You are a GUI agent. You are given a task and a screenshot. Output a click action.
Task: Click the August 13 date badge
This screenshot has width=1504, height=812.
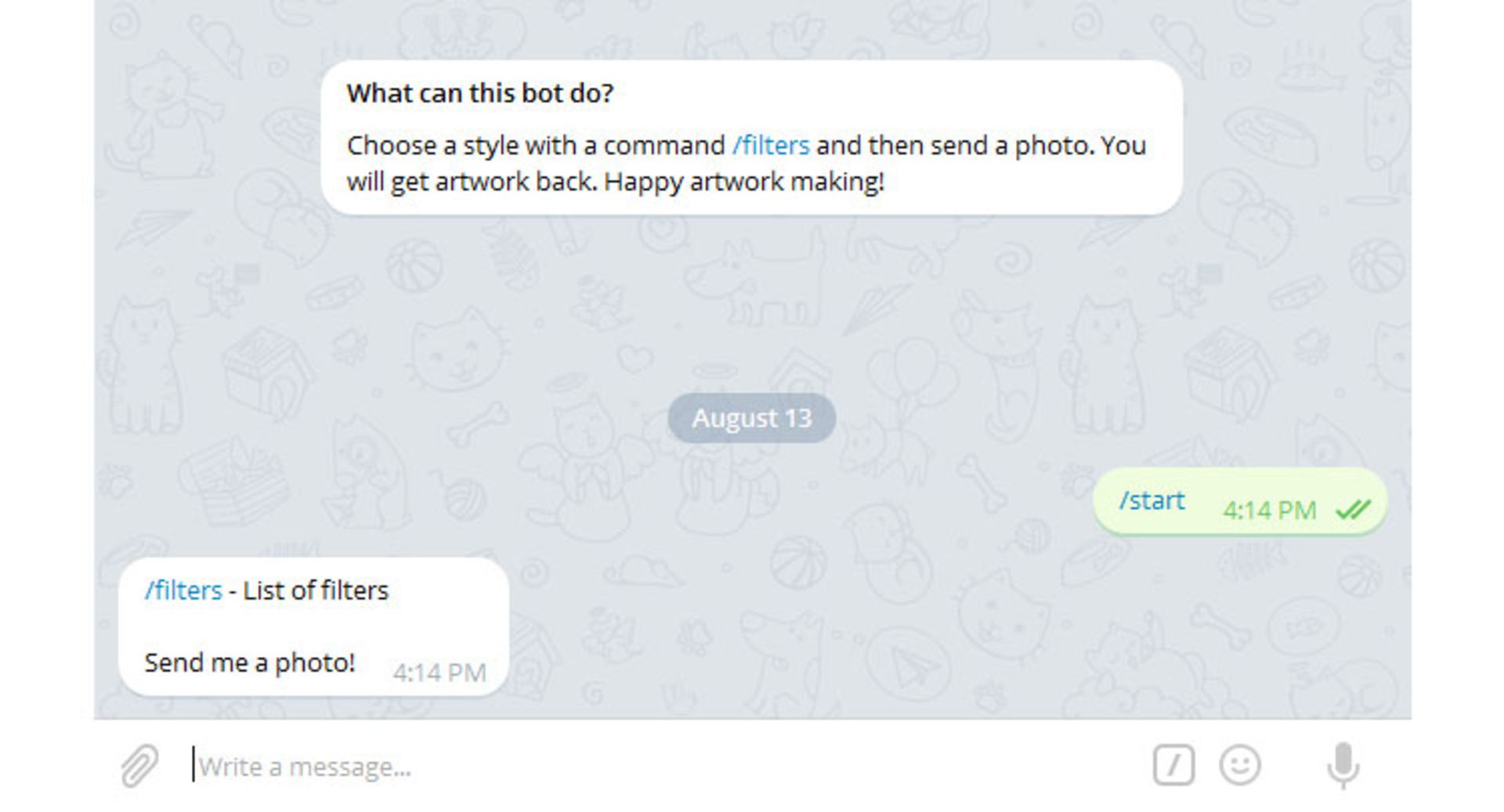[751, 418]
